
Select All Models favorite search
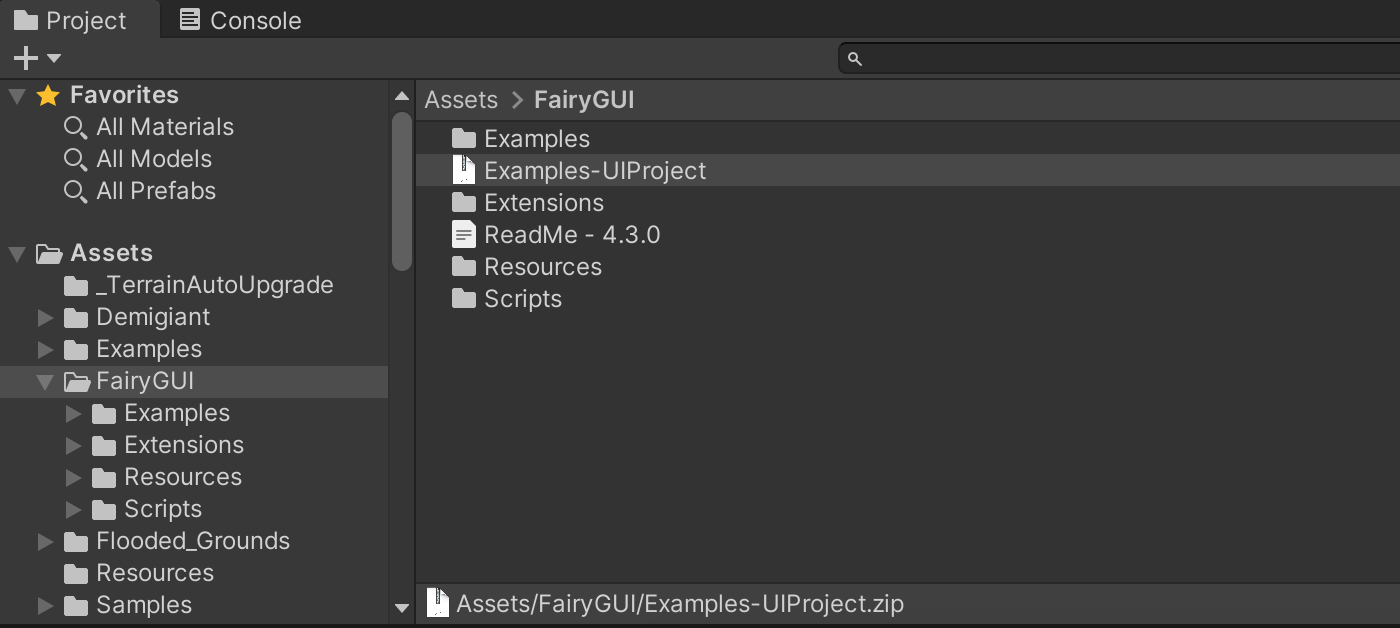(x=153, y=159)
